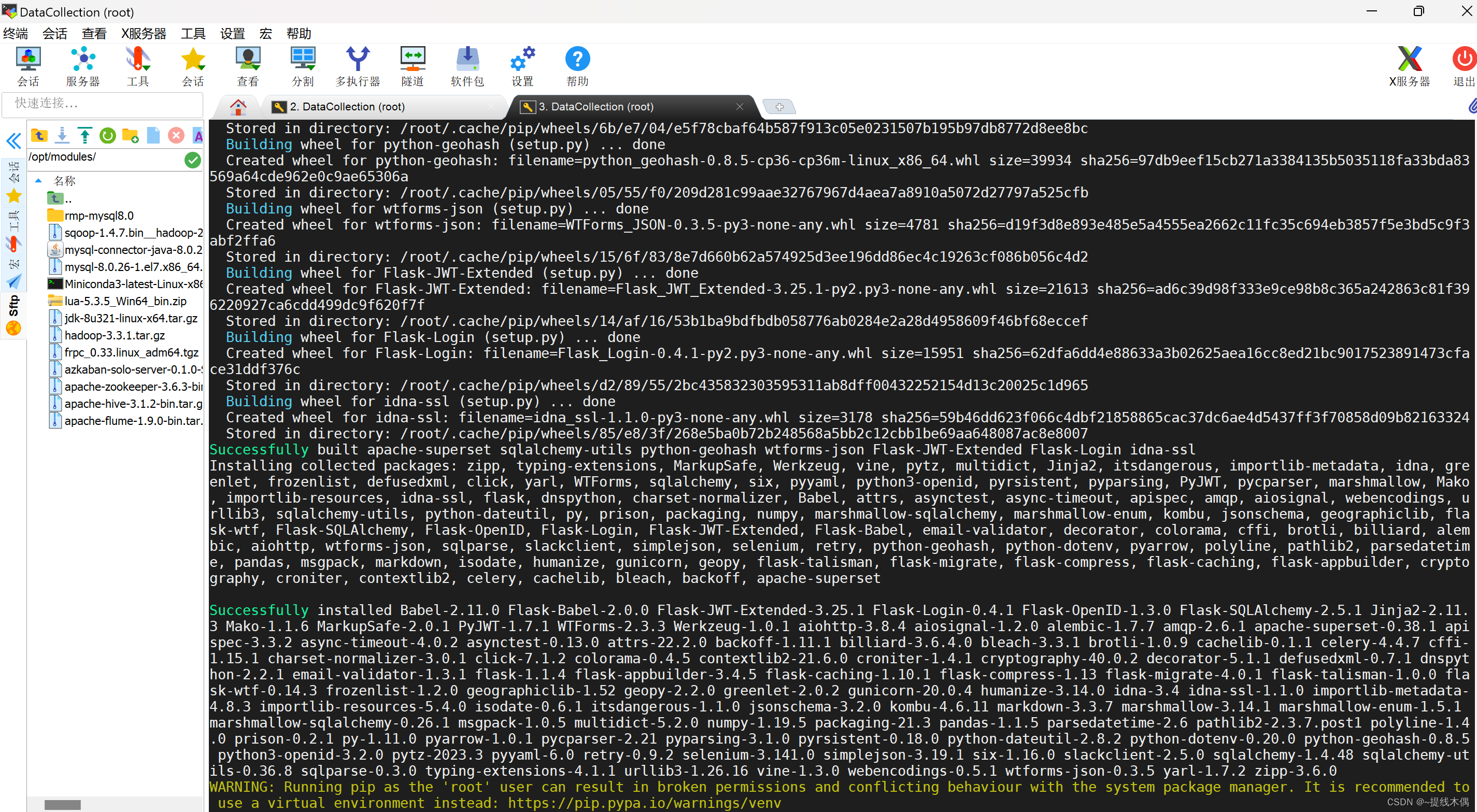Click the 退出 (Exit) power icon

point(1464,66)
